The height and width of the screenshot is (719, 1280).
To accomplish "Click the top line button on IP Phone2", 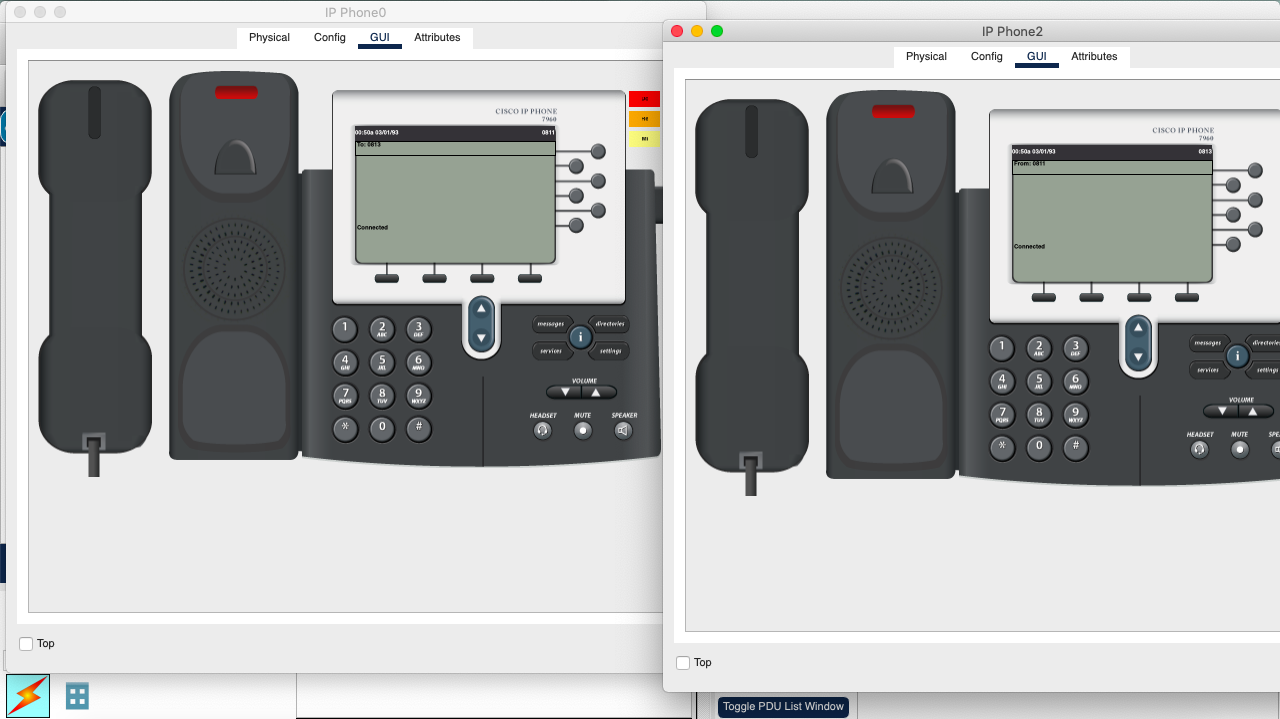I will coord(1255,170).
